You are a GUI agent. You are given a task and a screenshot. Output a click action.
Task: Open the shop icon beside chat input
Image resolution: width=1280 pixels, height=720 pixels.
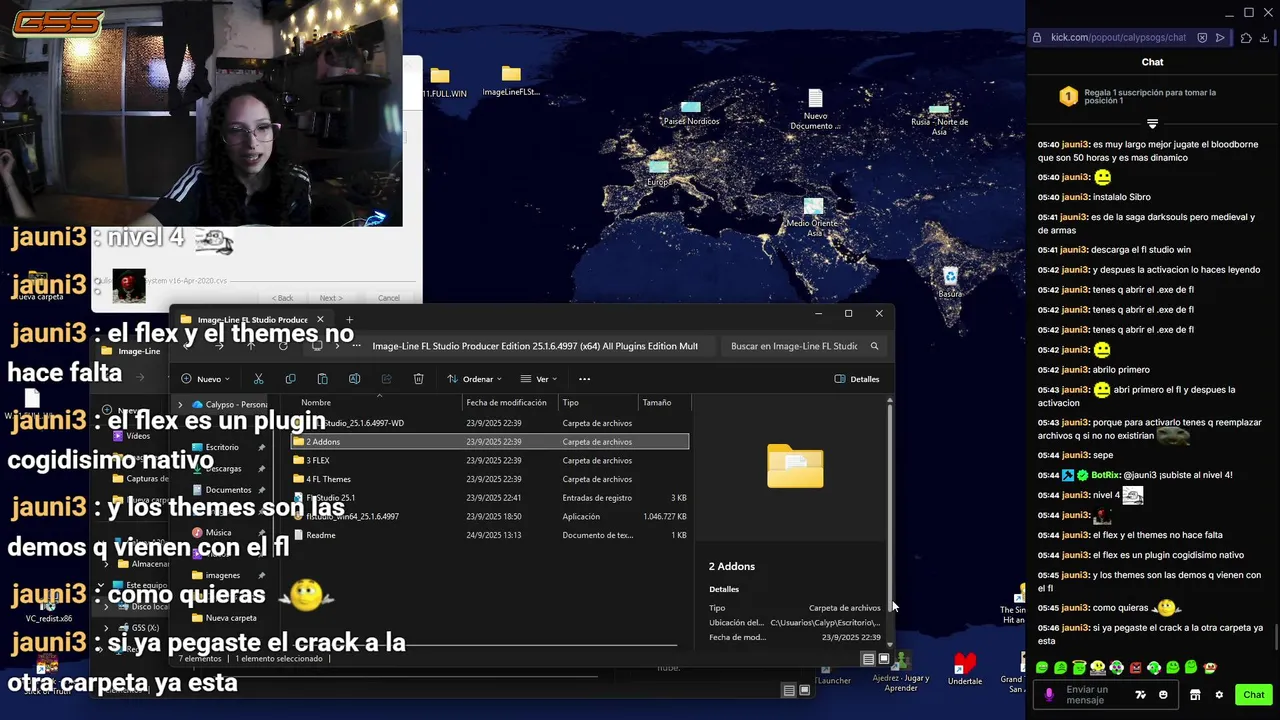(1195, 695)
